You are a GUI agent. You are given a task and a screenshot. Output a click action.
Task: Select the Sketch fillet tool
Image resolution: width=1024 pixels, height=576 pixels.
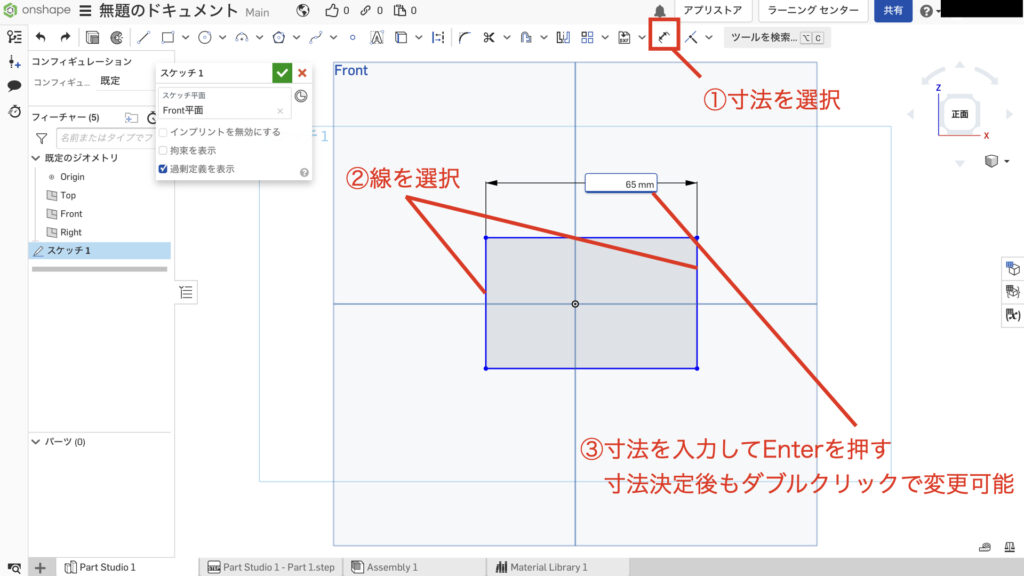464,37
